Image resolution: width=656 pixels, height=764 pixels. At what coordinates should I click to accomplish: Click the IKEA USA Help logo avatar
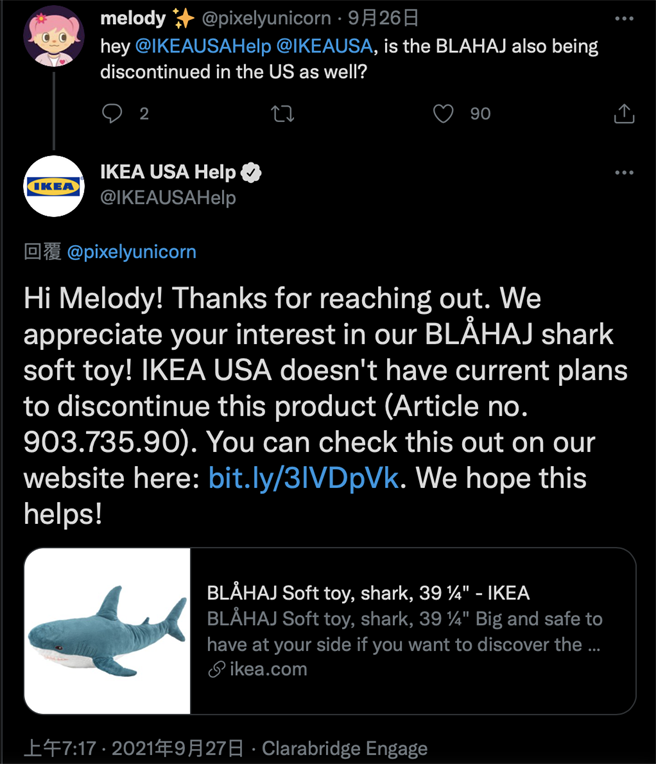(53, 187)
